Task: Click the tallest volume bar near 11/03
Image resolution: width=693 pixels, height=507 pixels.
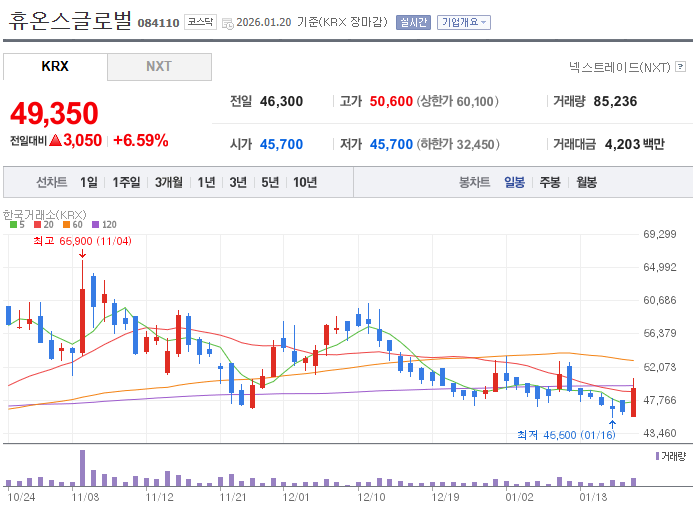Action: coord(82,468)
